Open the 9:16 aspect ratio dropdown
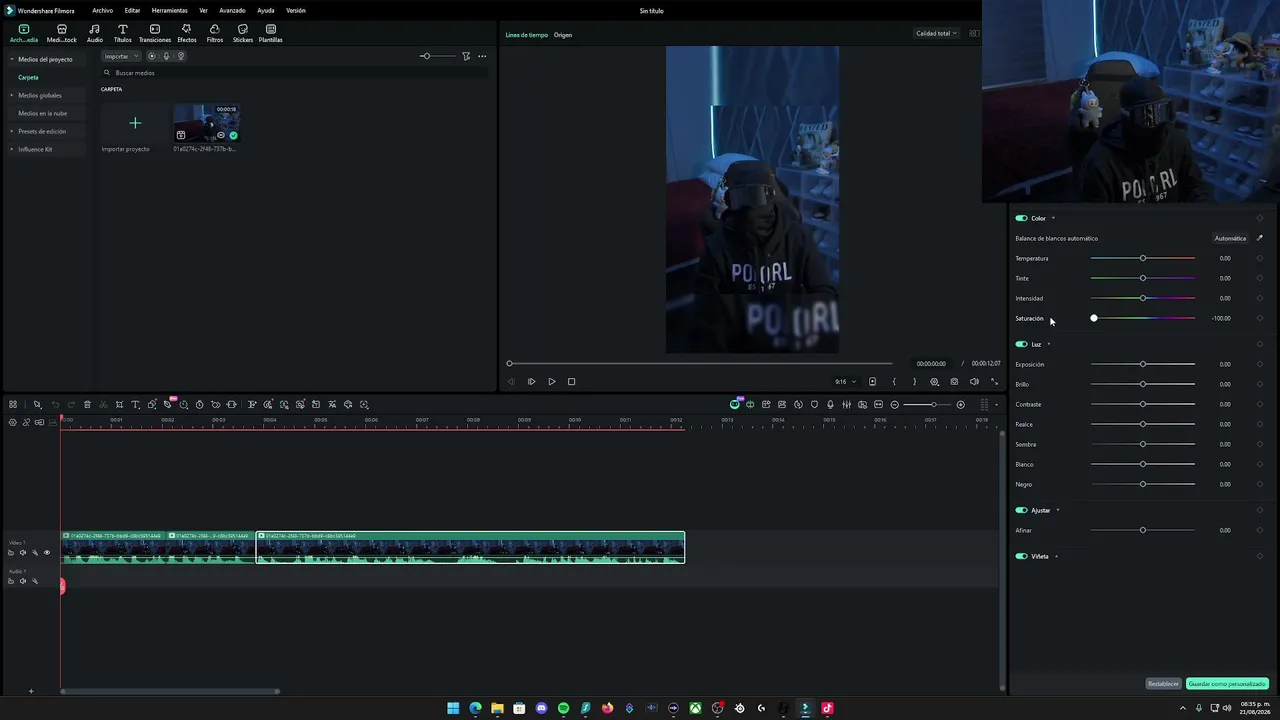 click(846, 381)
